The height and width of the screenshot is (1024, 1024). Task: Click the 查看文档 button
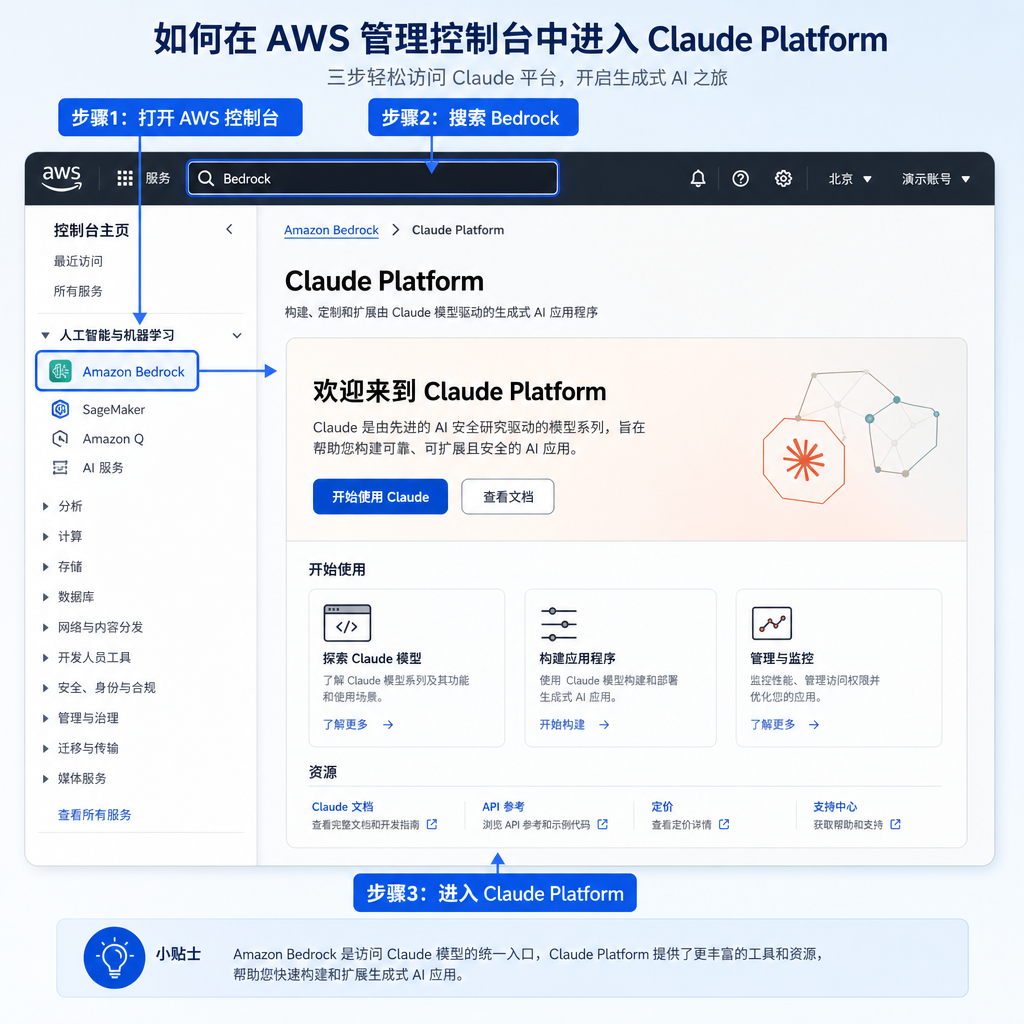508,496
